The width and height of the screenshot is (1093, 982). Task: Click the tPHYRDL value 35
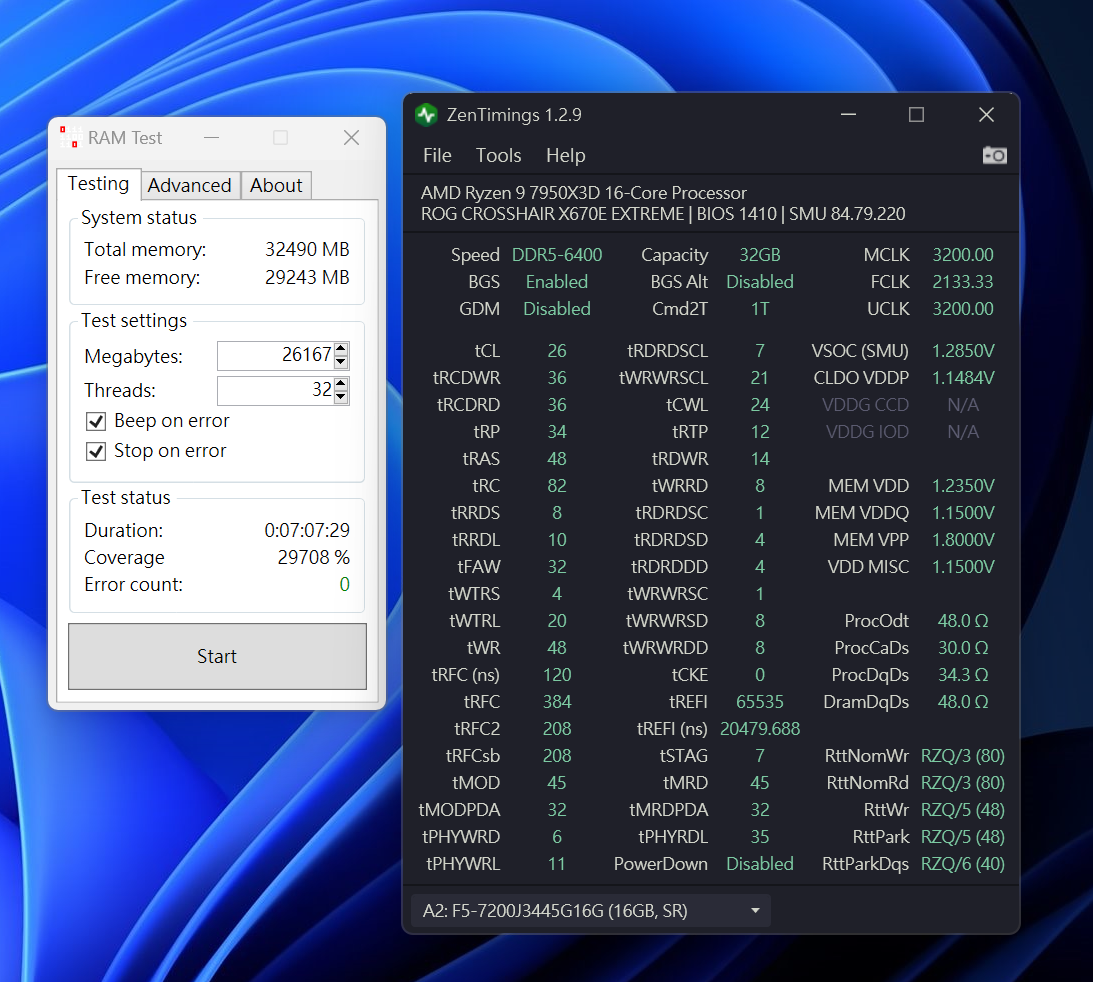tap(760, 837)
